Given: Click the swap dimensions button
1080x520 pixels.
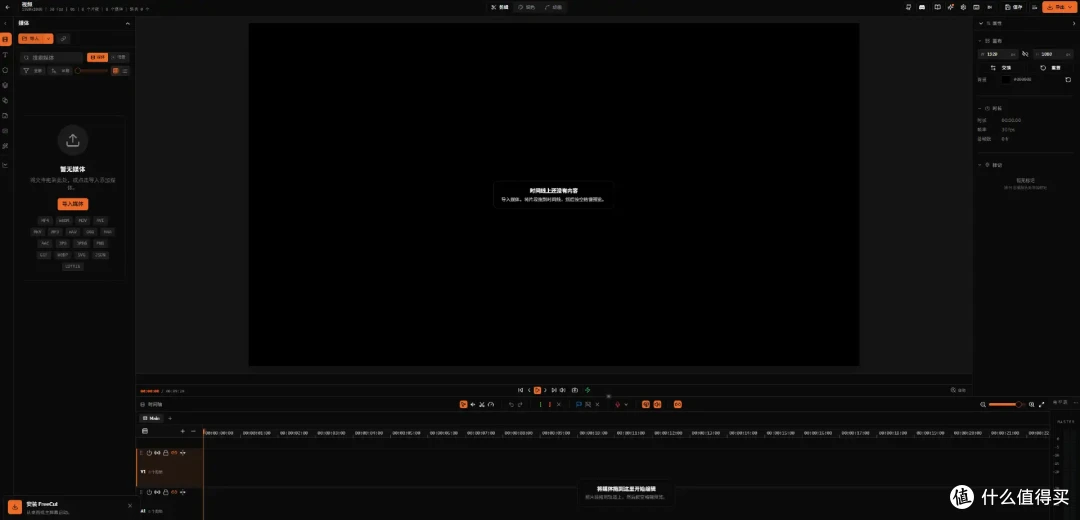Looking at the screenshot, I should tap(1001, 67).
